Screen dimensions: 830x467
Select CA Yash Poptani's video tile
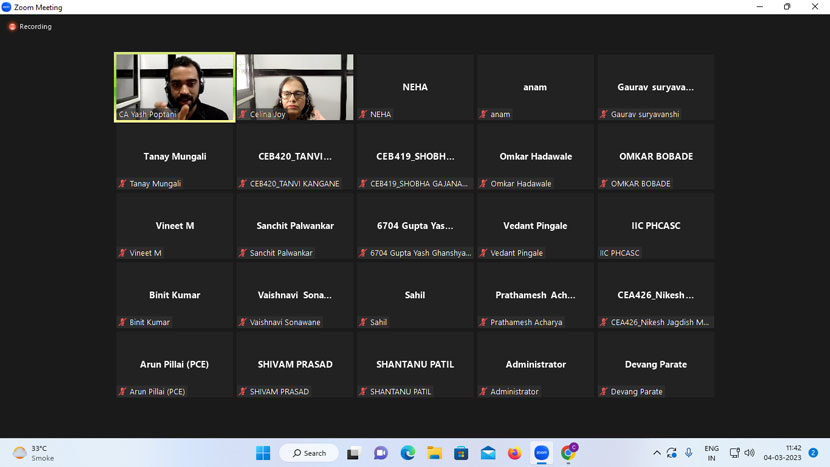click(175, 87)
